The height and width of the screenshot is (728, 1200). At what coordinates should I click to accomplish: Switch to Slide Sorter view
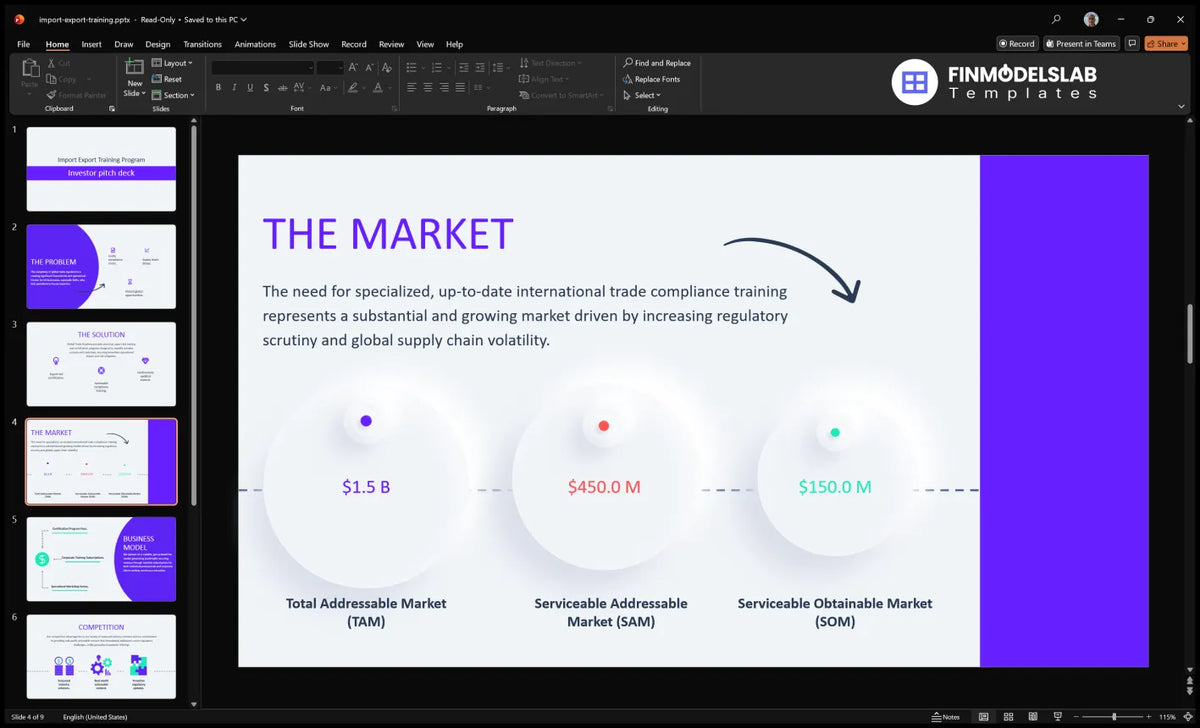pyautogui.click(x=1008, y=716)
